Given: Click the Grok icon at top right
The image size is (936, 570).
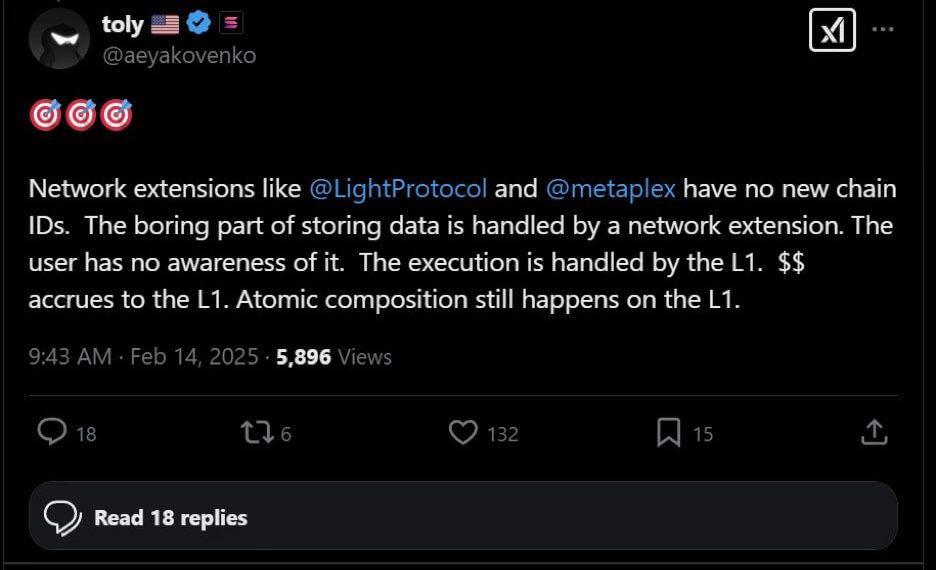Looking at the screenshot, I should click(832, 30).
